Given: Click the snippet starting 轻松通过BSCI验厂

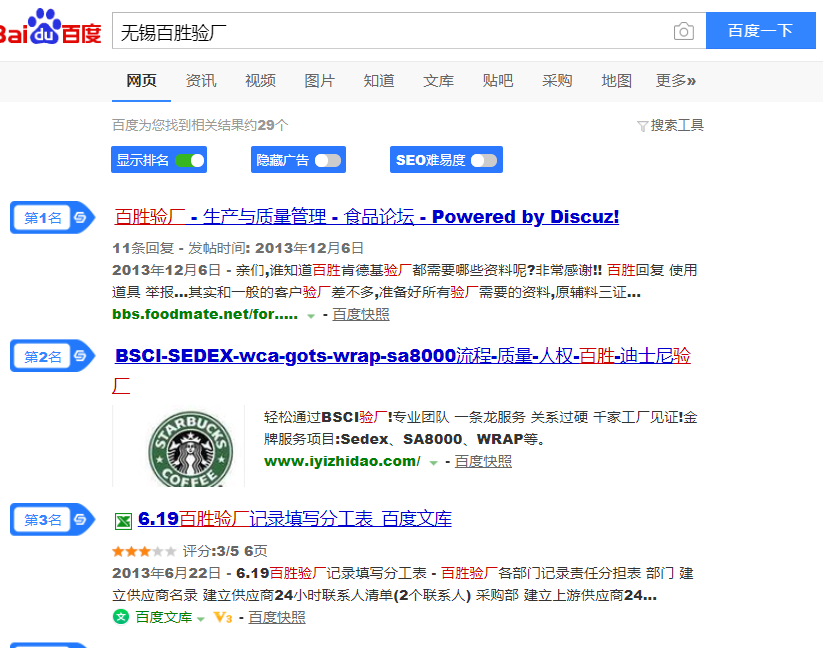Looking at the screenshot, I should 480,428.
